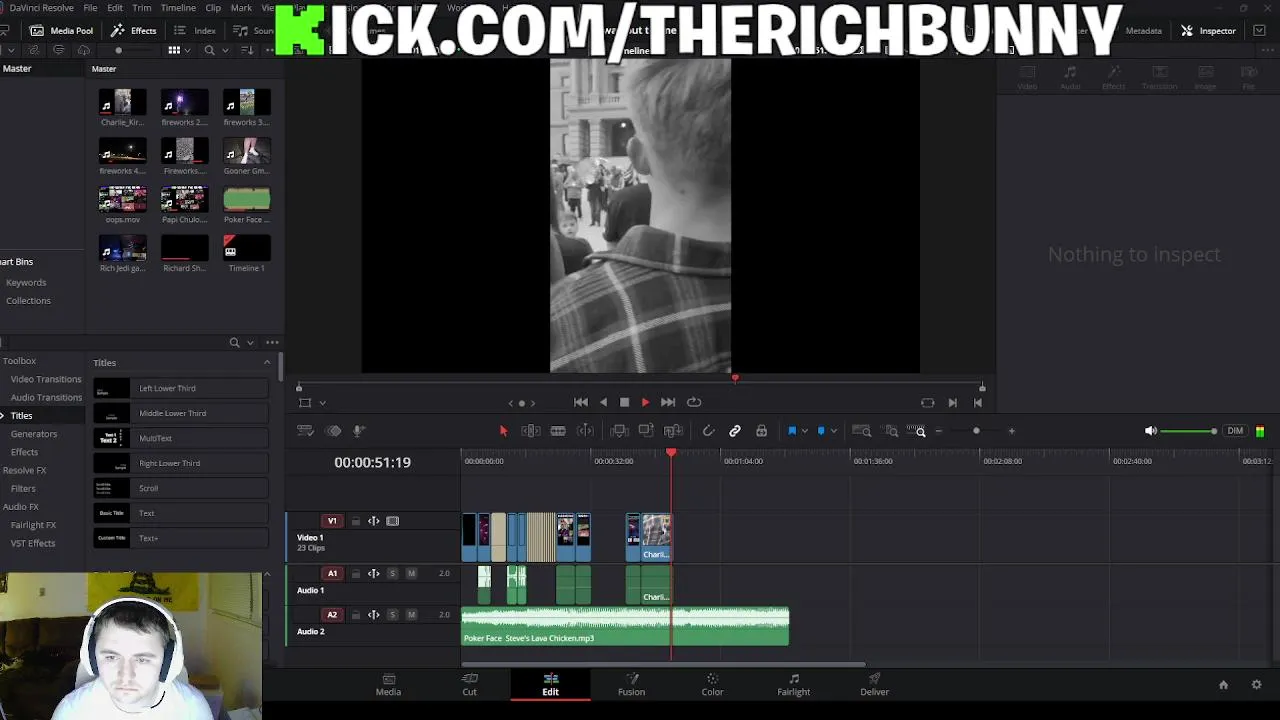Viewport: 1280px width, 720px height.
Task: Activate Trim Edit Mode tool
Action: (x=531, y=431)
